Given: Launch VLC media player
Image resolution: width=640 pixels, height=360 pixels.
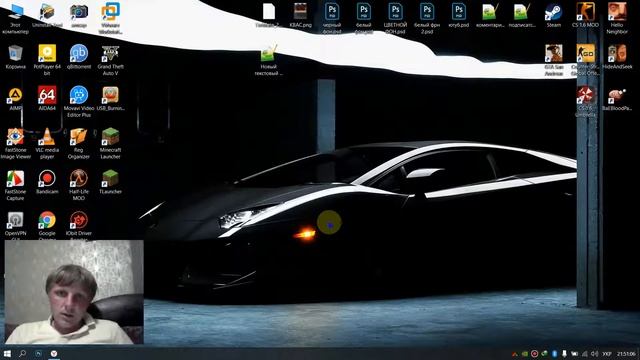Looking at the screenshot, I should (47, 143).
